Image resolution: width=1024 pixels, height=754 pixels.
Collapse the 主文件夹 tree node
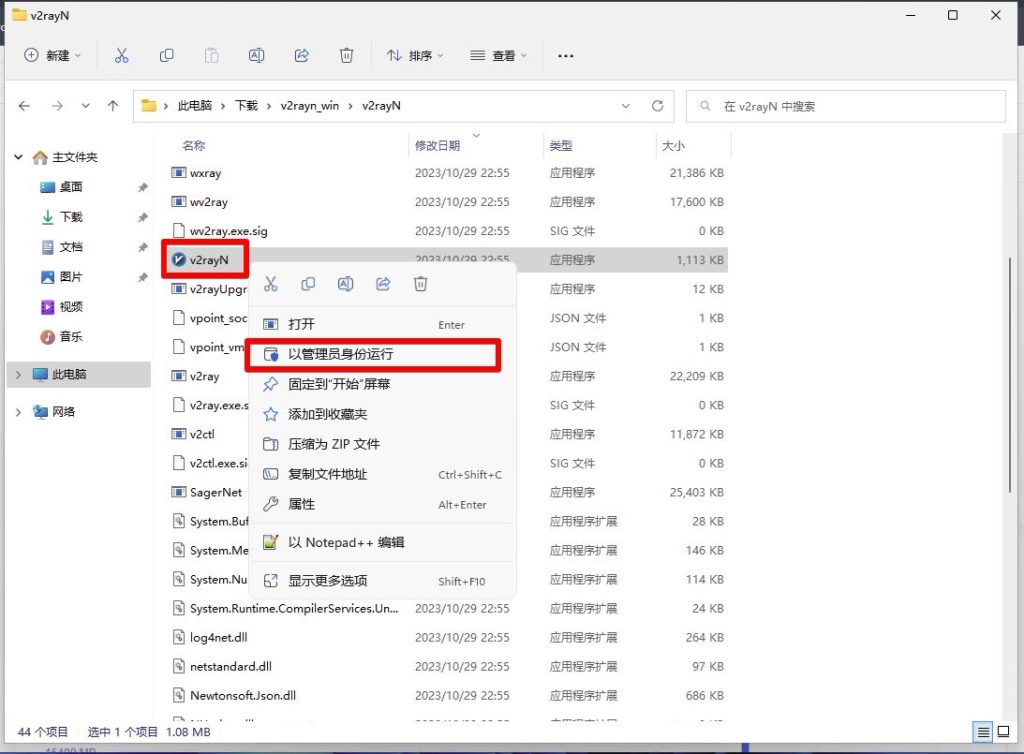(x=18, y=157)
